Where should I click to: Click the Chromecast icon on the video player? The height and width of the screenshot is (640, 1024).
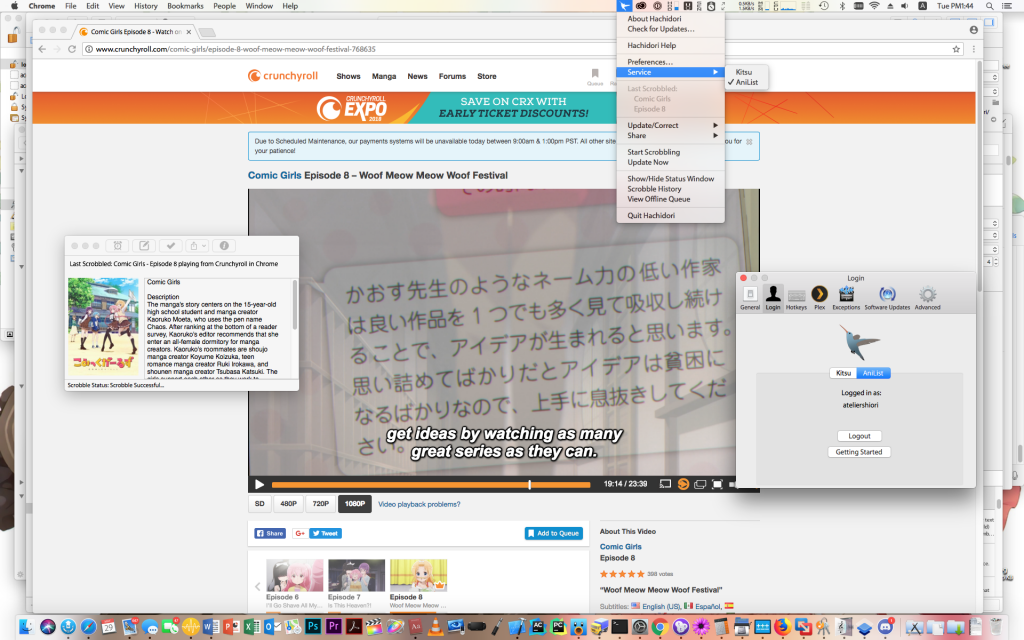(x=665, y=484)
